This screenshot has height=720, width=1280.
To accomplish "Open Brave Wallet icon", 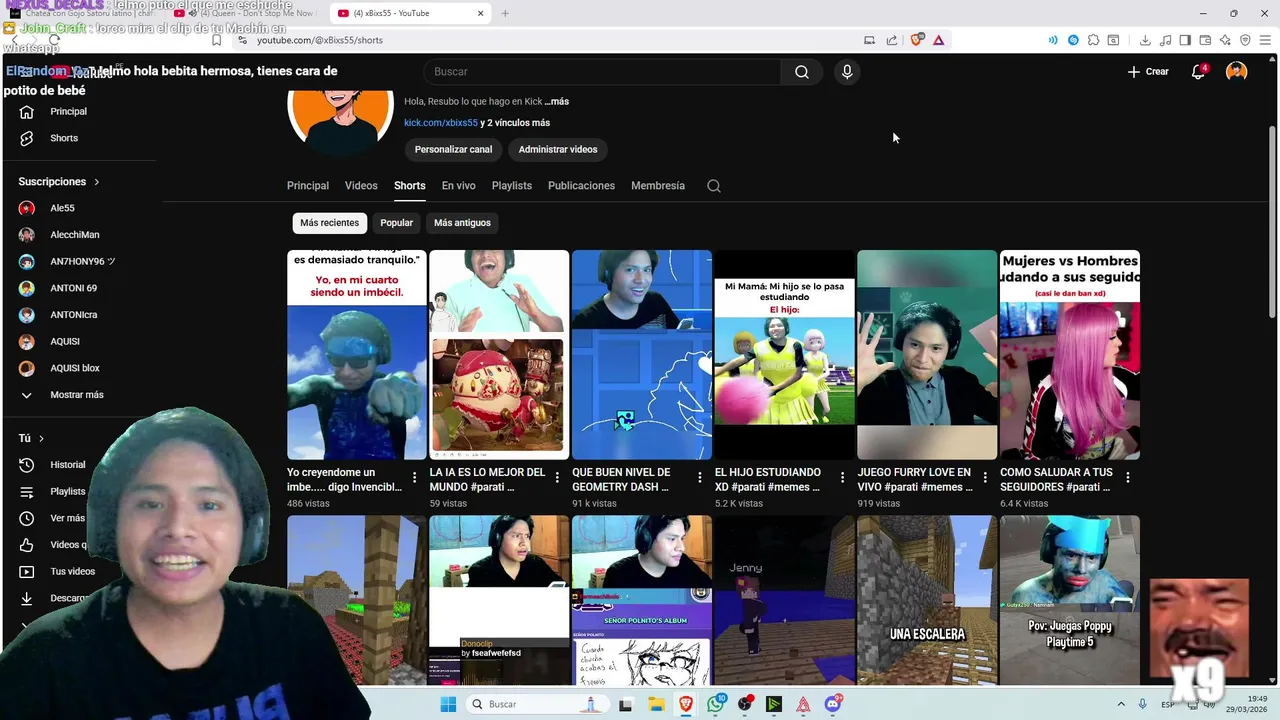I will point(1205,40).
